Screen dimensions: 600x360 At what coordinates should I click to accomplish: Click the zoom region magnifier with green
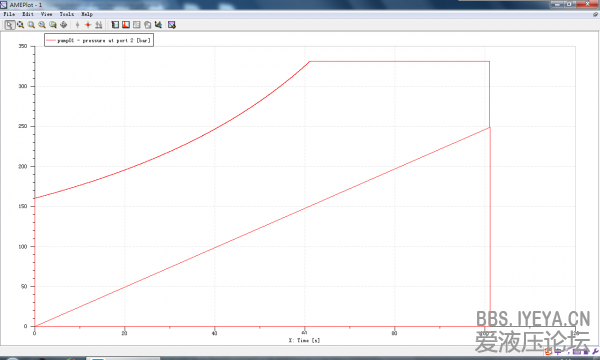click(x=53, y=25)
